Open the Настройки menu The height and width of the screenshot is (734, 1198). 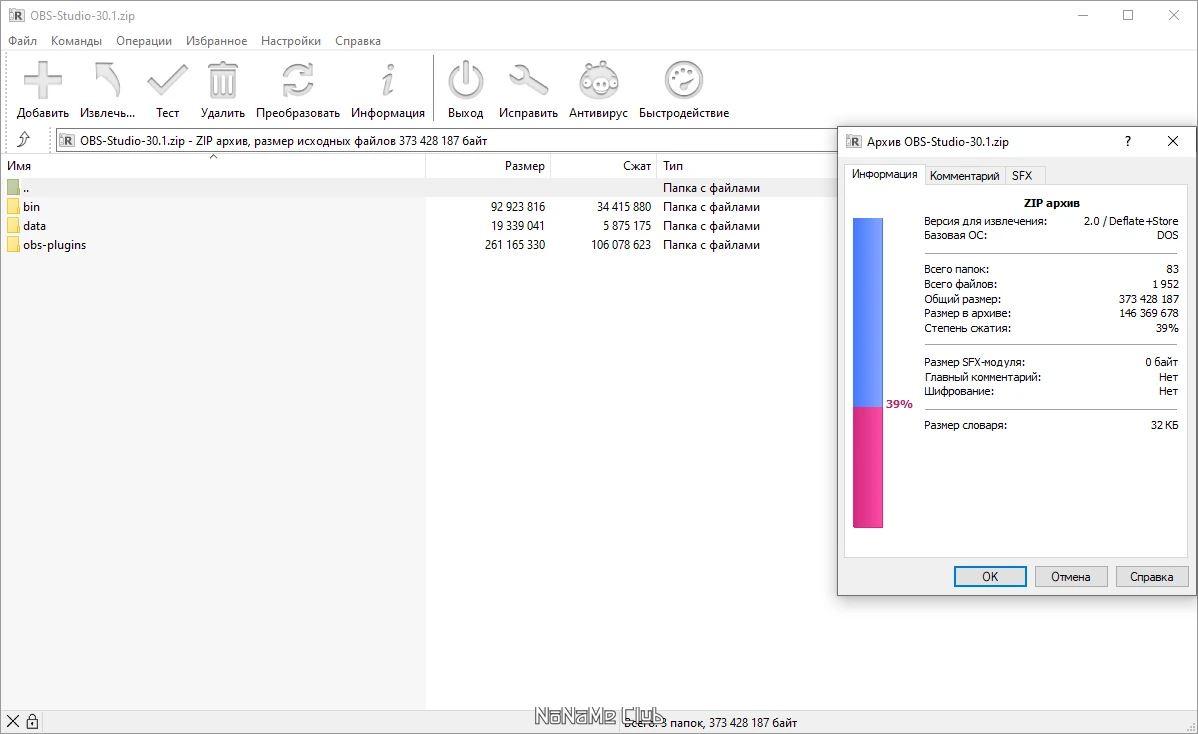click(290, 40)
